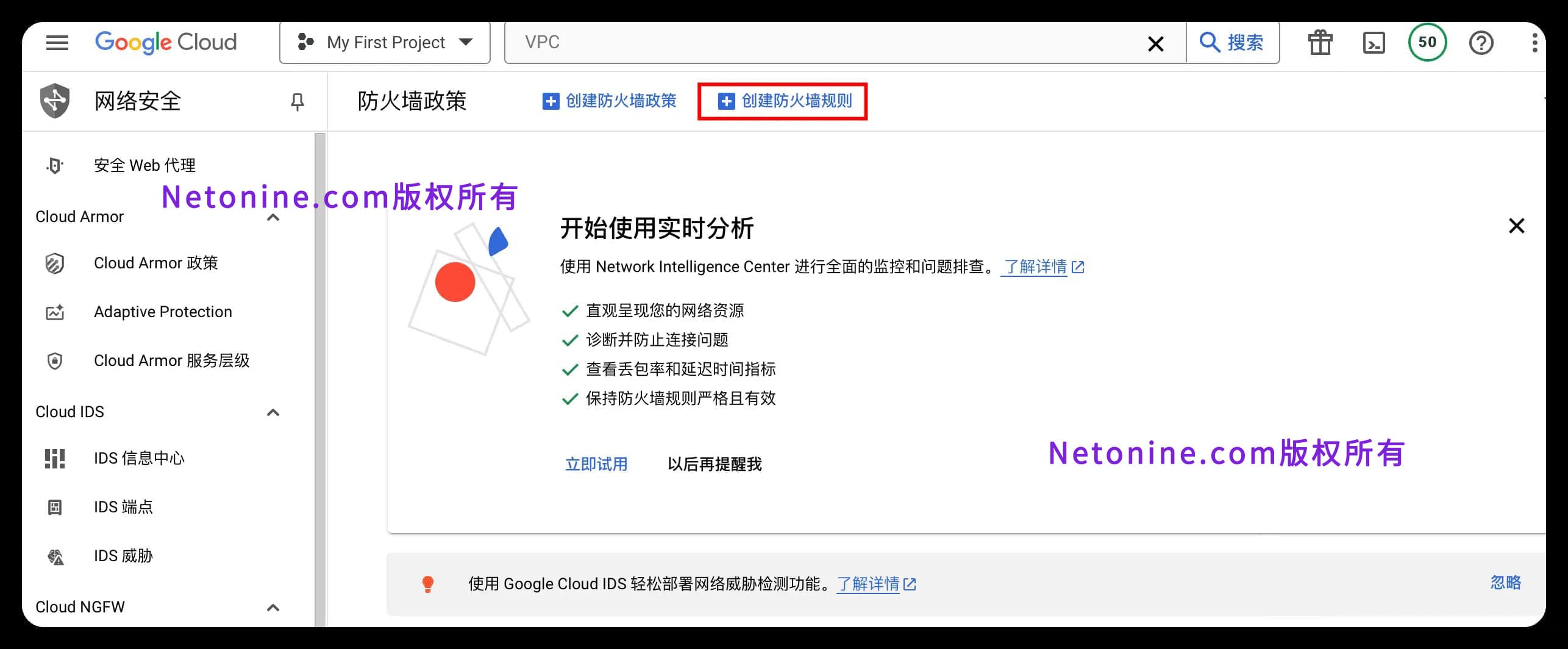
Task: Open the gift free-trial icon
Action: (1320, 43)
